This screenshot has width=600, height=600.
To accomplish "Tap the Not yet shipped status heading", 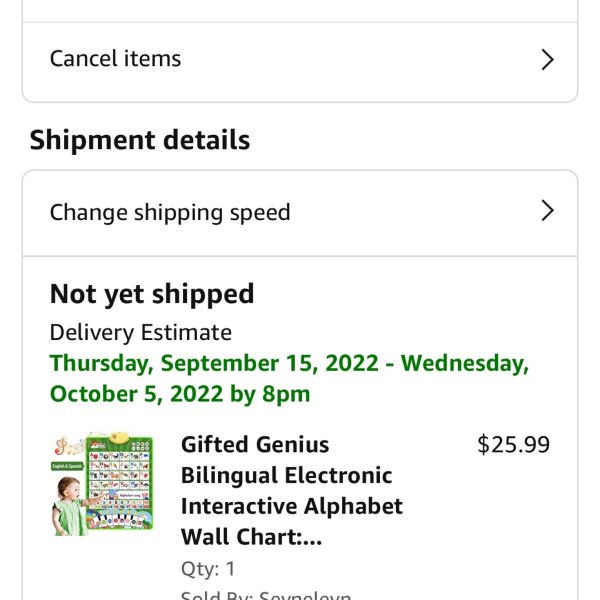I will (152, 294).
